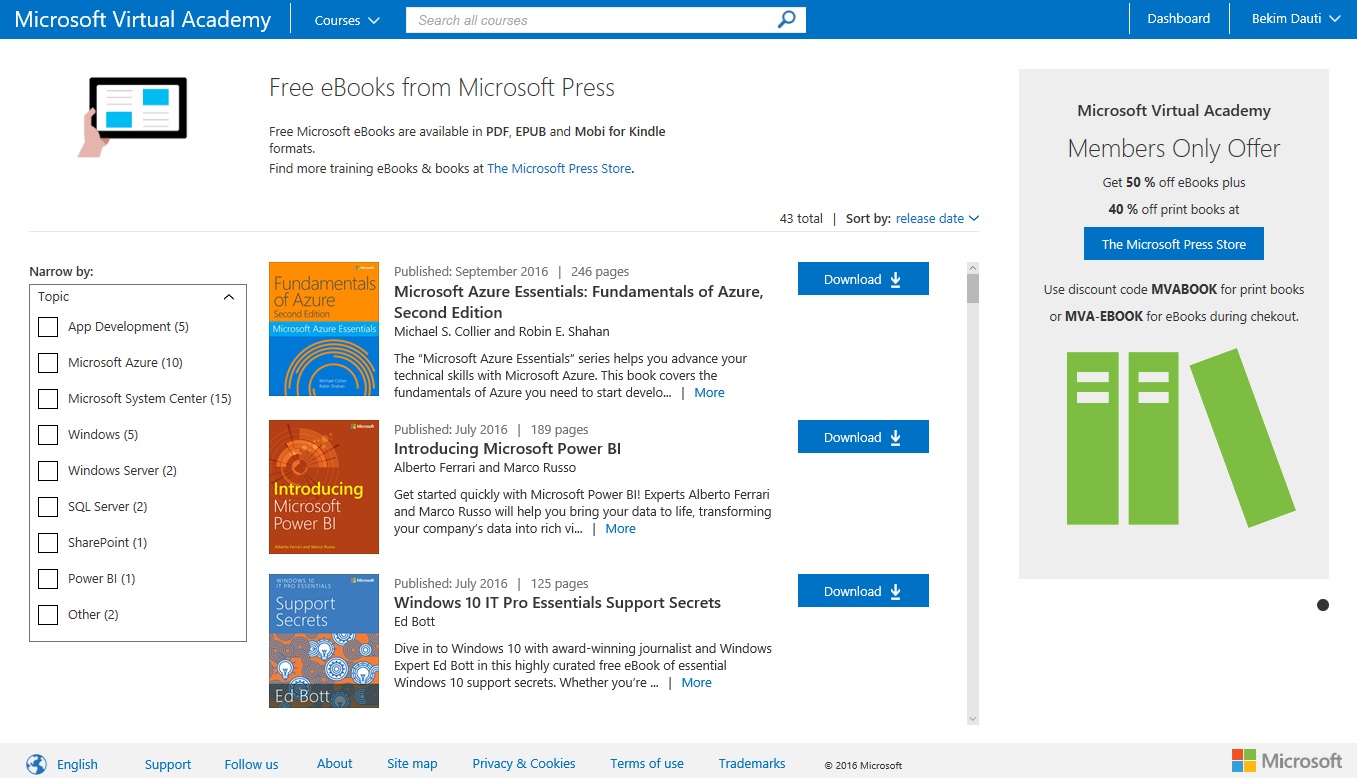The width and height of the screenshot is (1357, 778).
Task: Click the Azure Essentials Second Edition title
Action: click(x=578, y=302)
